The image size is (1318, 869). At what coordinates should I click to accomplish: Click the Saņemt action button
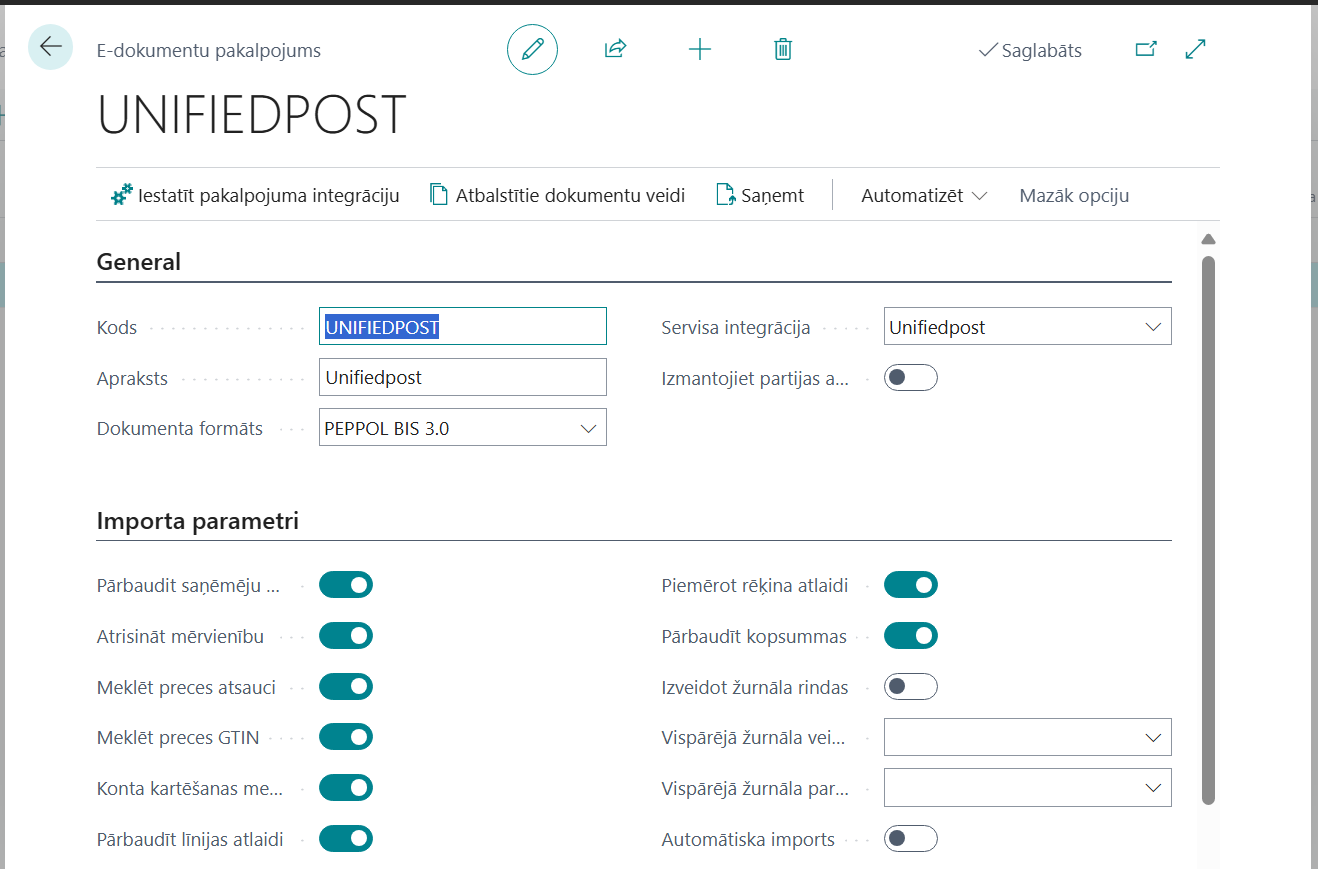pos(761,195)
